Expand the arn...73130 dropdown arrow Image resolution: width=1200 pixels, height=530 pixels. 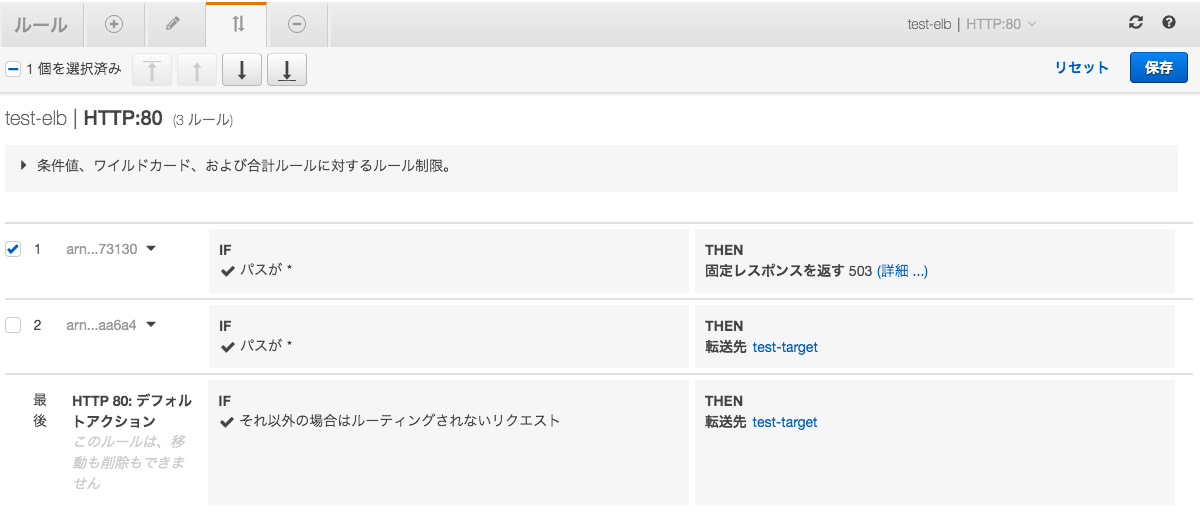click(x=151, y=249)
